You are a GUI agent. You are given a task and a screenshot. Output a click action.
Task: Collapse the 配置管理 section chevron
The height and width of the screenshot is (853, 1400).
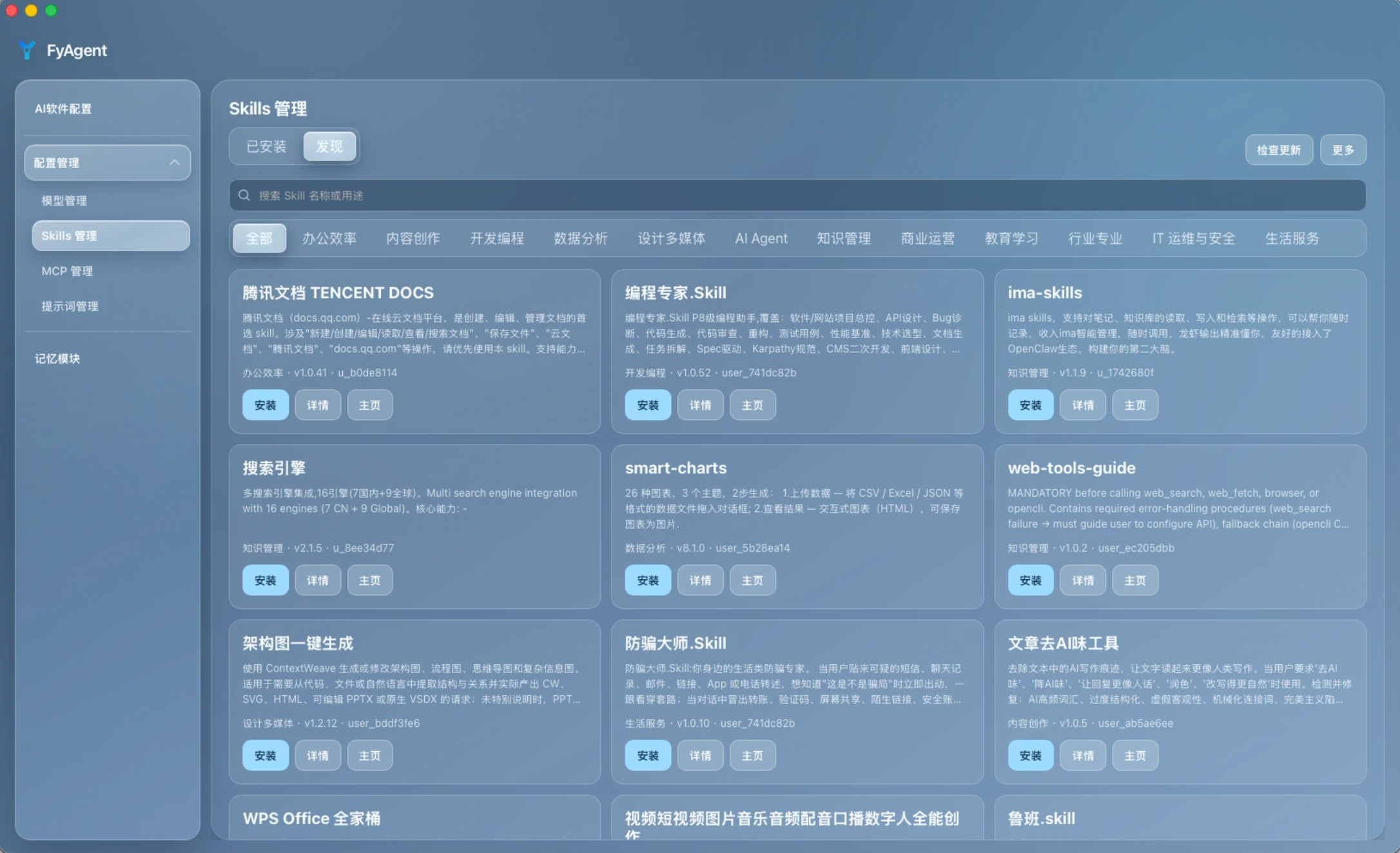174,162
